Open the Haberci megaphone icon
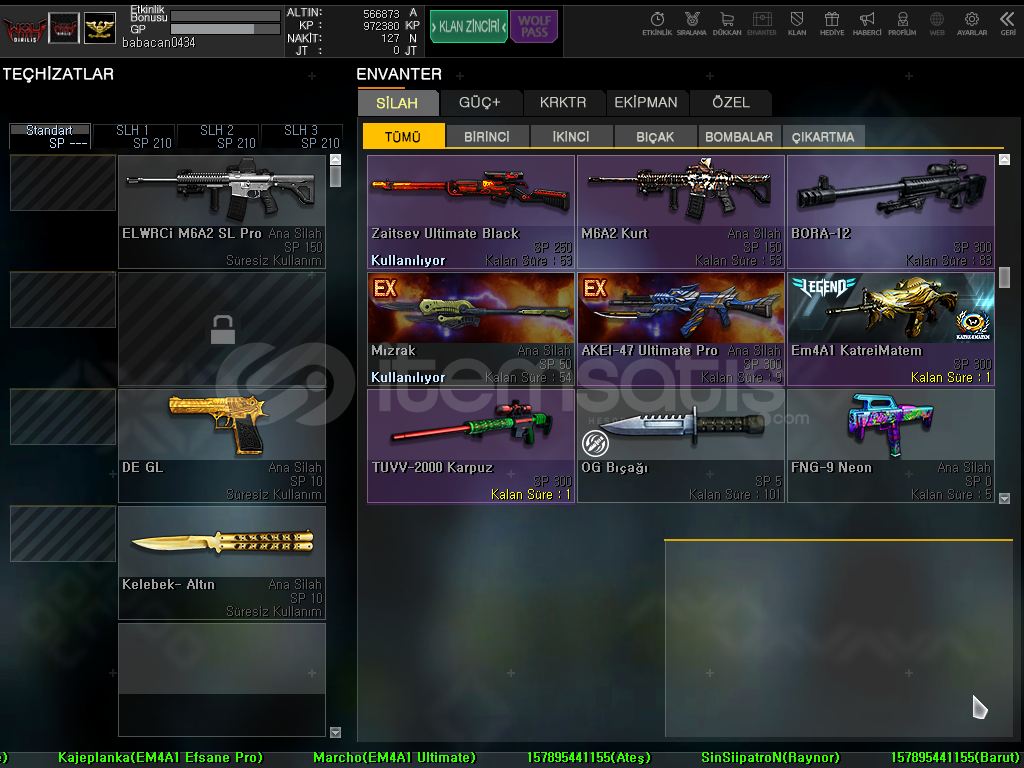Viewport: 1024px width, 768px height. tap(867, 24)
